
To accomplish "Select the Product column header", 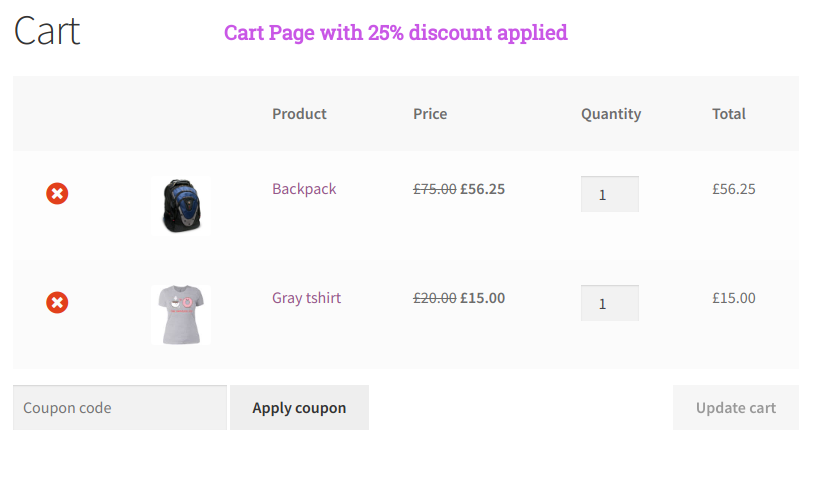I will [x=299, y=113].
